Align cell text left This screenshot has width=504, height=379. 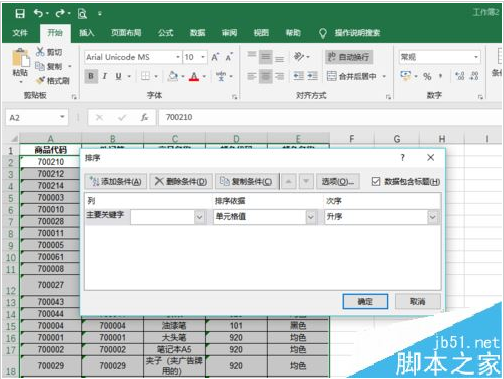point(252,76)
